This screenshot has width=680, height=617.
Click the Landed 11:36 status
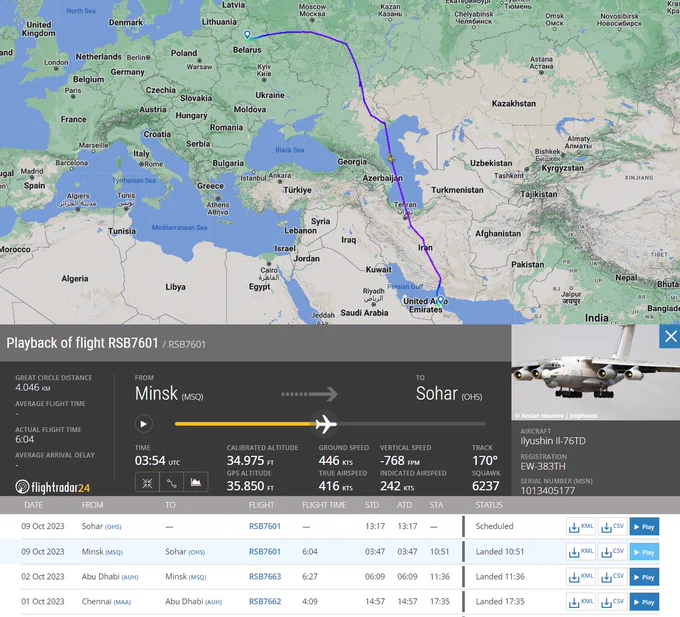tap(500, 577)
